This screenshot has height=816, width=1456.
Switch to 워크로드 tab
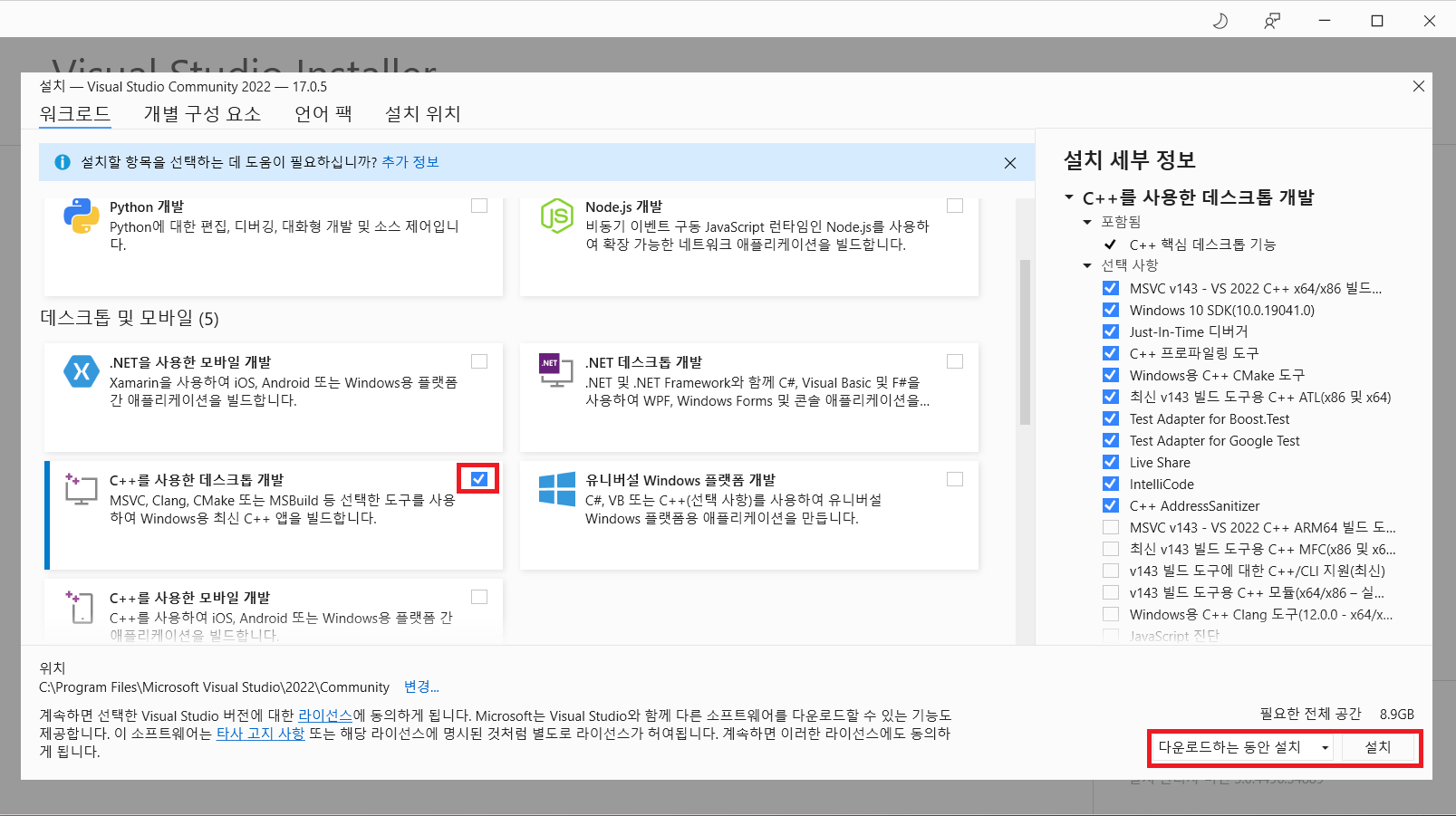pyautogui.click(x=75, y=114)
